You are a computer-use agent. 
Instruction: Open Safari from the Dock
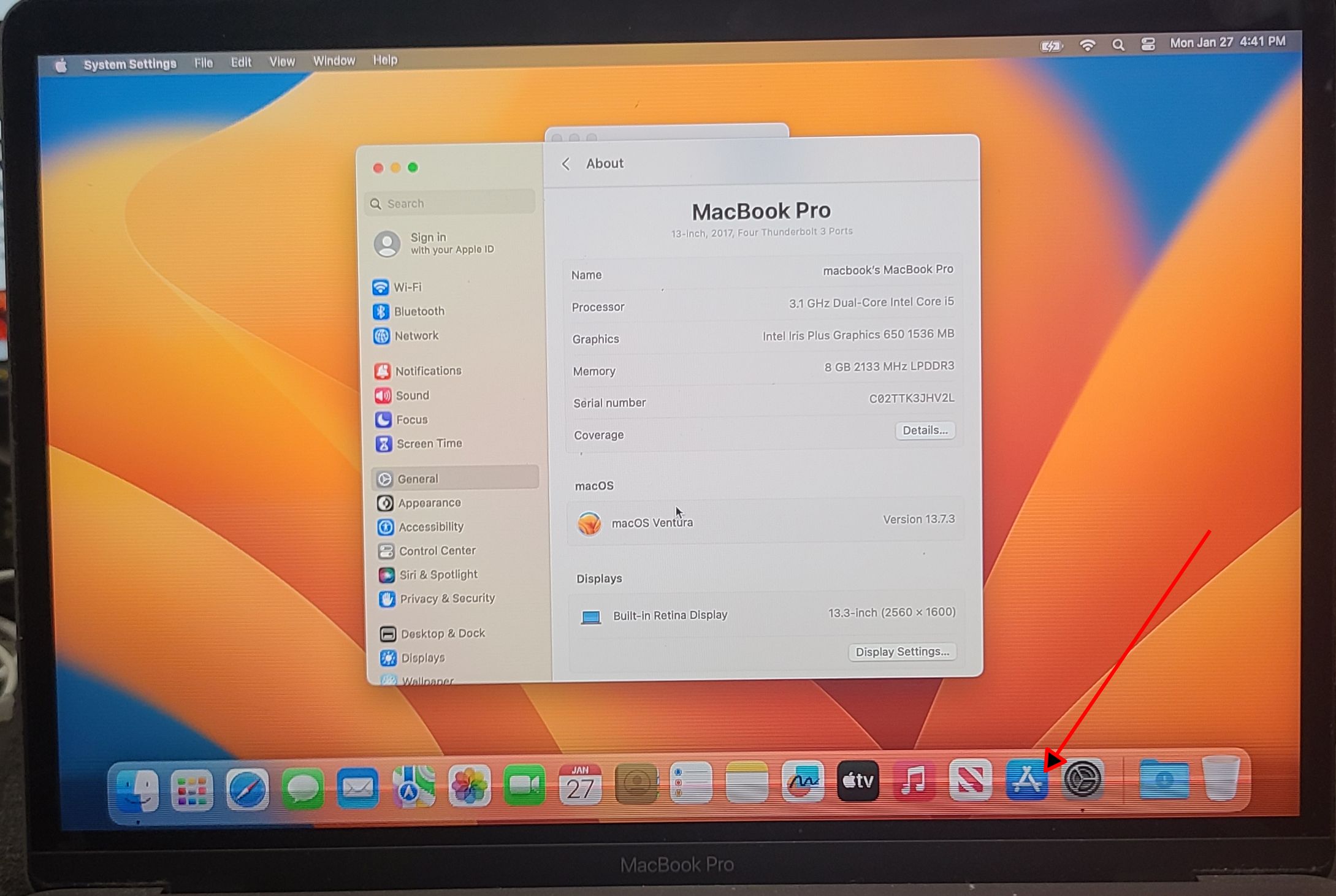coord(247,789)
